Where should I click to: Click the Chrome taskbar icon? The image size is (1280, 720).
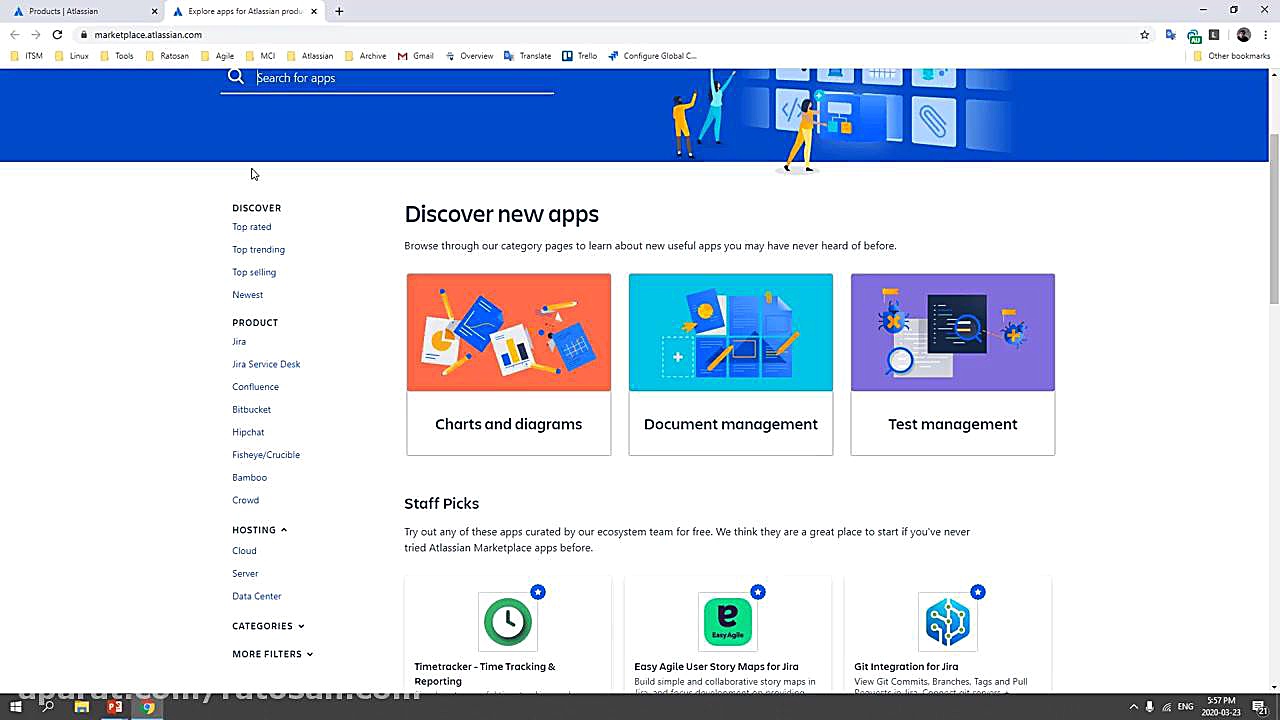147,707
